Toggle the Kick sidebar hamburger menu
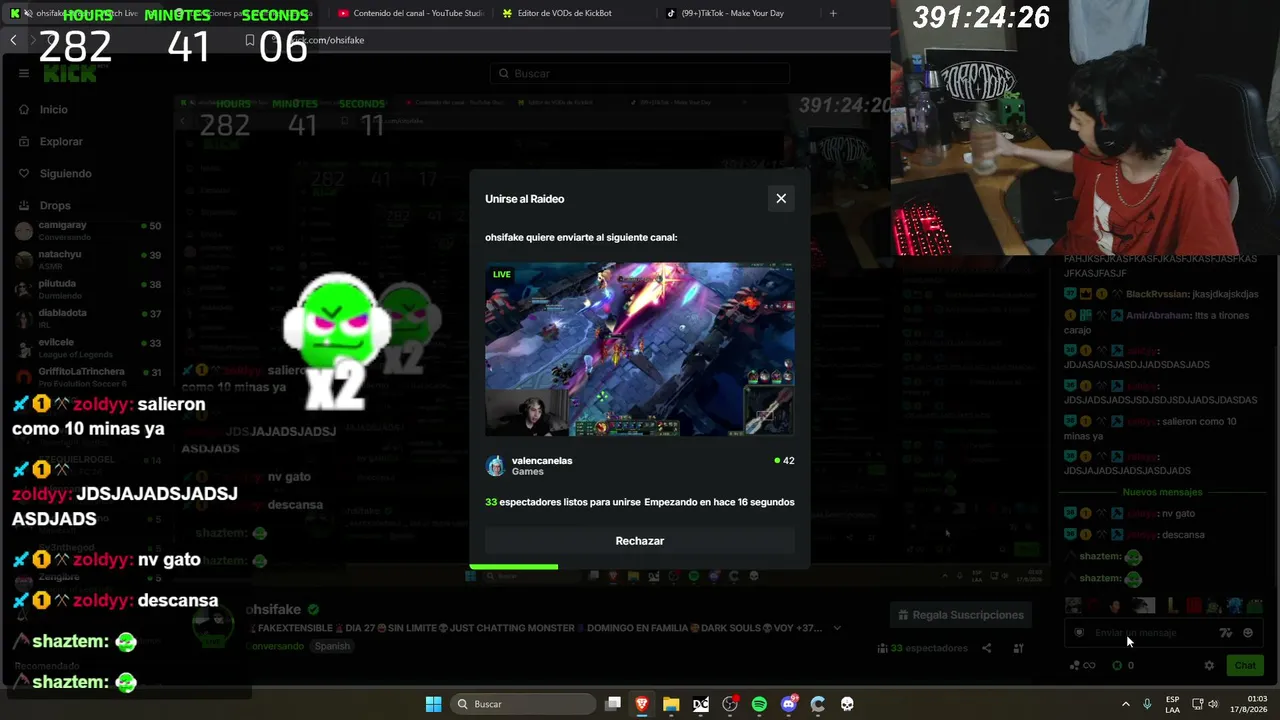1280x720 pixels. 24,73
